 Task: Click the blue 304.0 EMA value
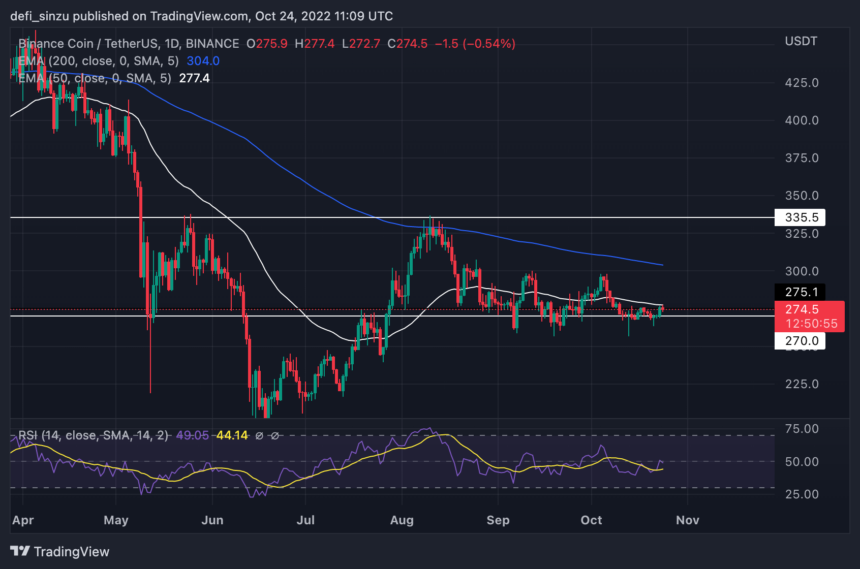(x=203, y=61)
